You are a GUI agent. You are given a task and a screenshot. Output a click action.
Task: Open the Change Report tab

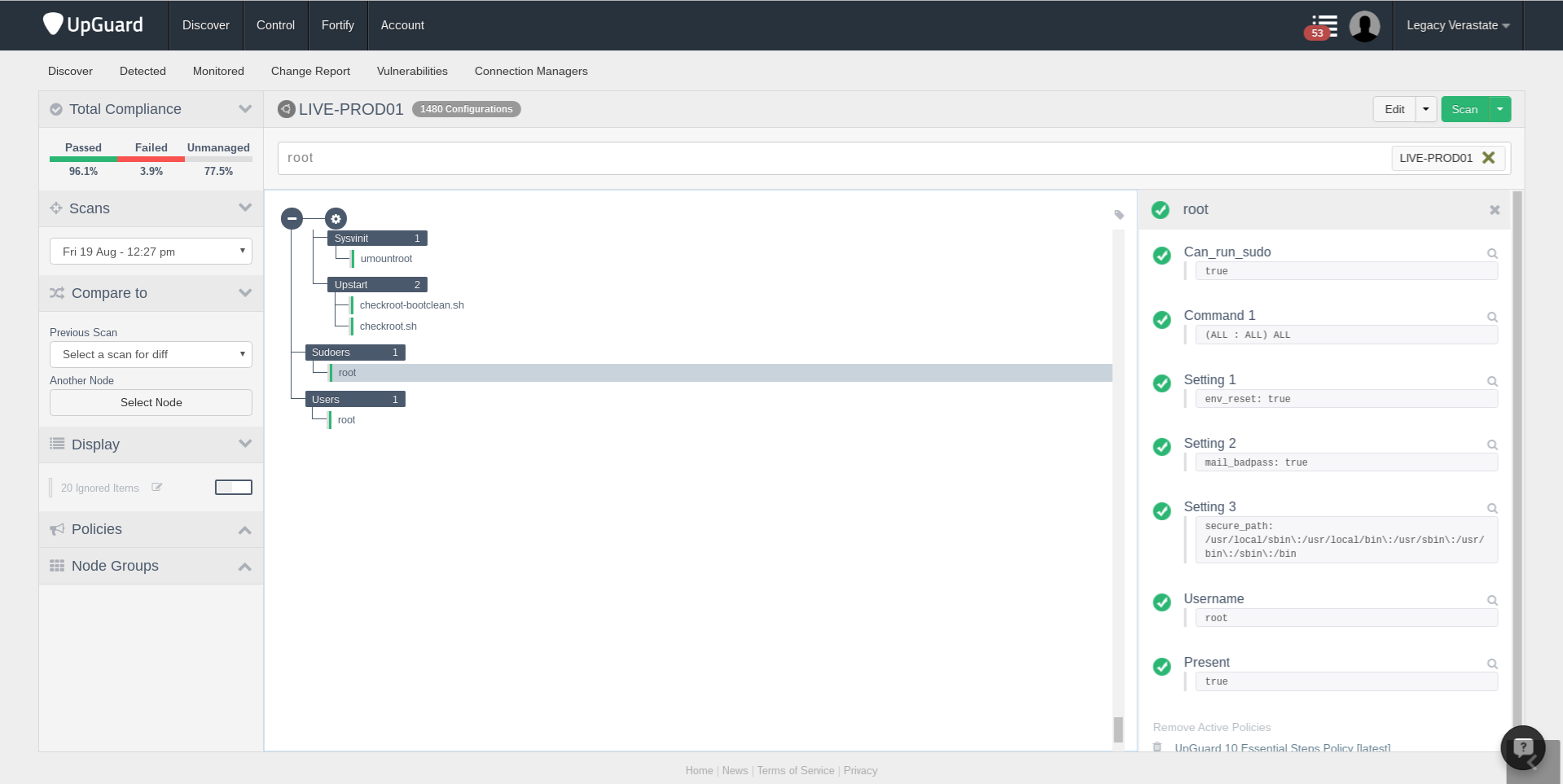click(310, 71)
